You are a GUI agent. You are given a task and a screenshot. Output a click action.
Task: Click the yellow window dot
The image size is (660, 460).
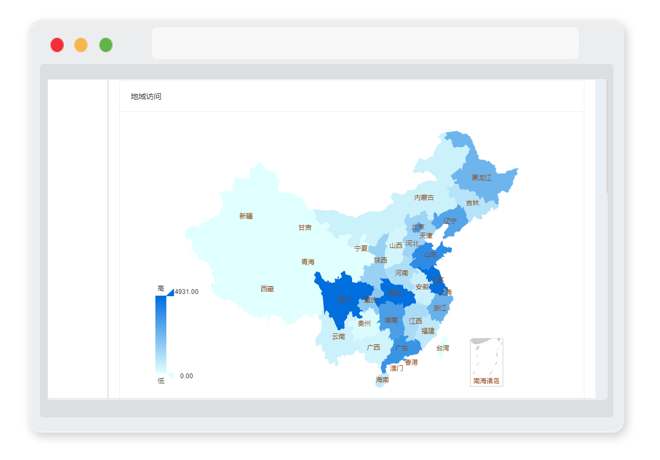81,45
